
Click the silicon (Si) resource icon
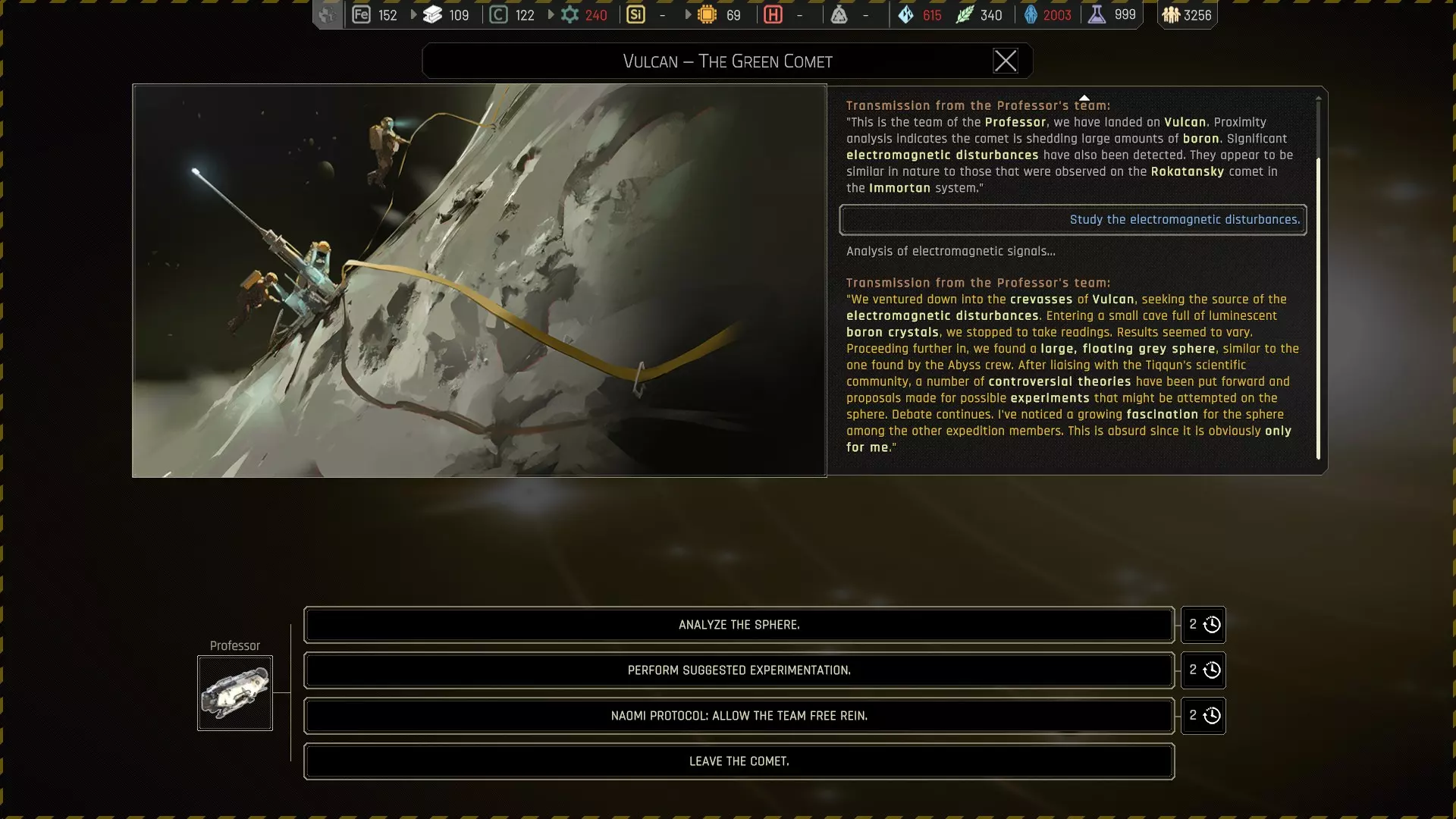(x=635, y=14)
